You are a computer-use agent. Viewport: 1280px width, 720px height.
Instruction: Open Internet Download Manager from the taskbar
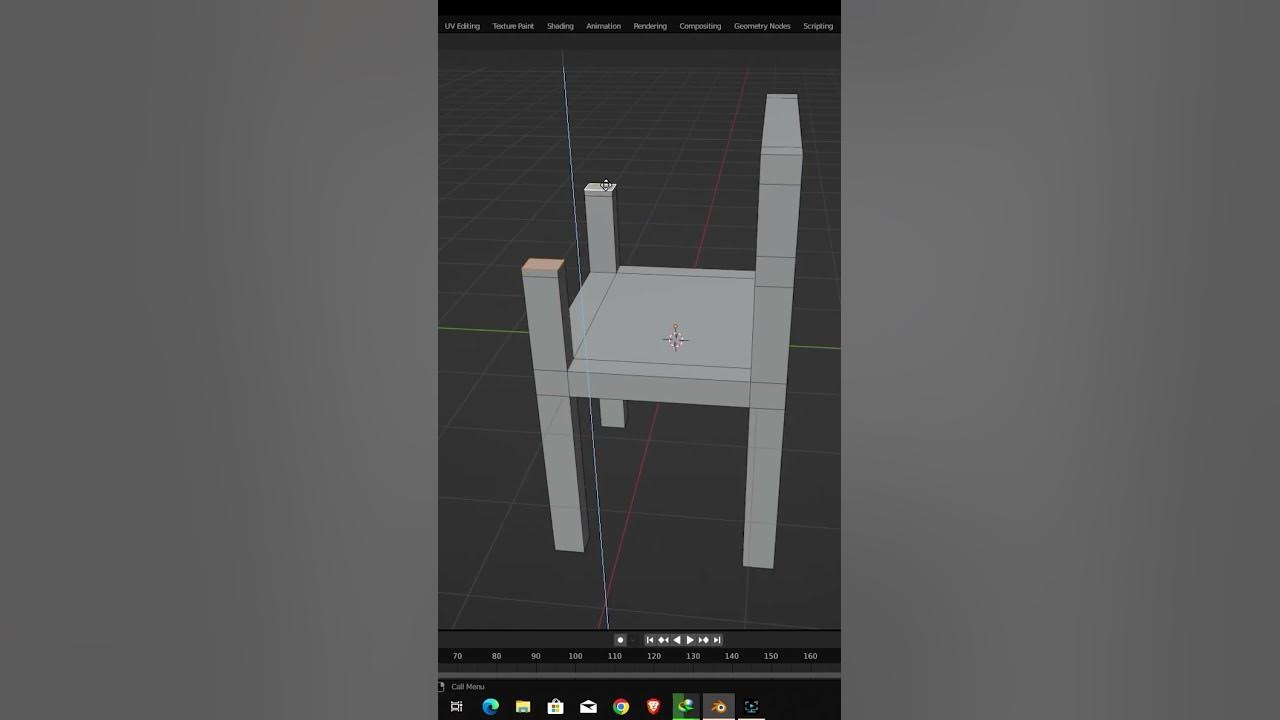point(686,706)
